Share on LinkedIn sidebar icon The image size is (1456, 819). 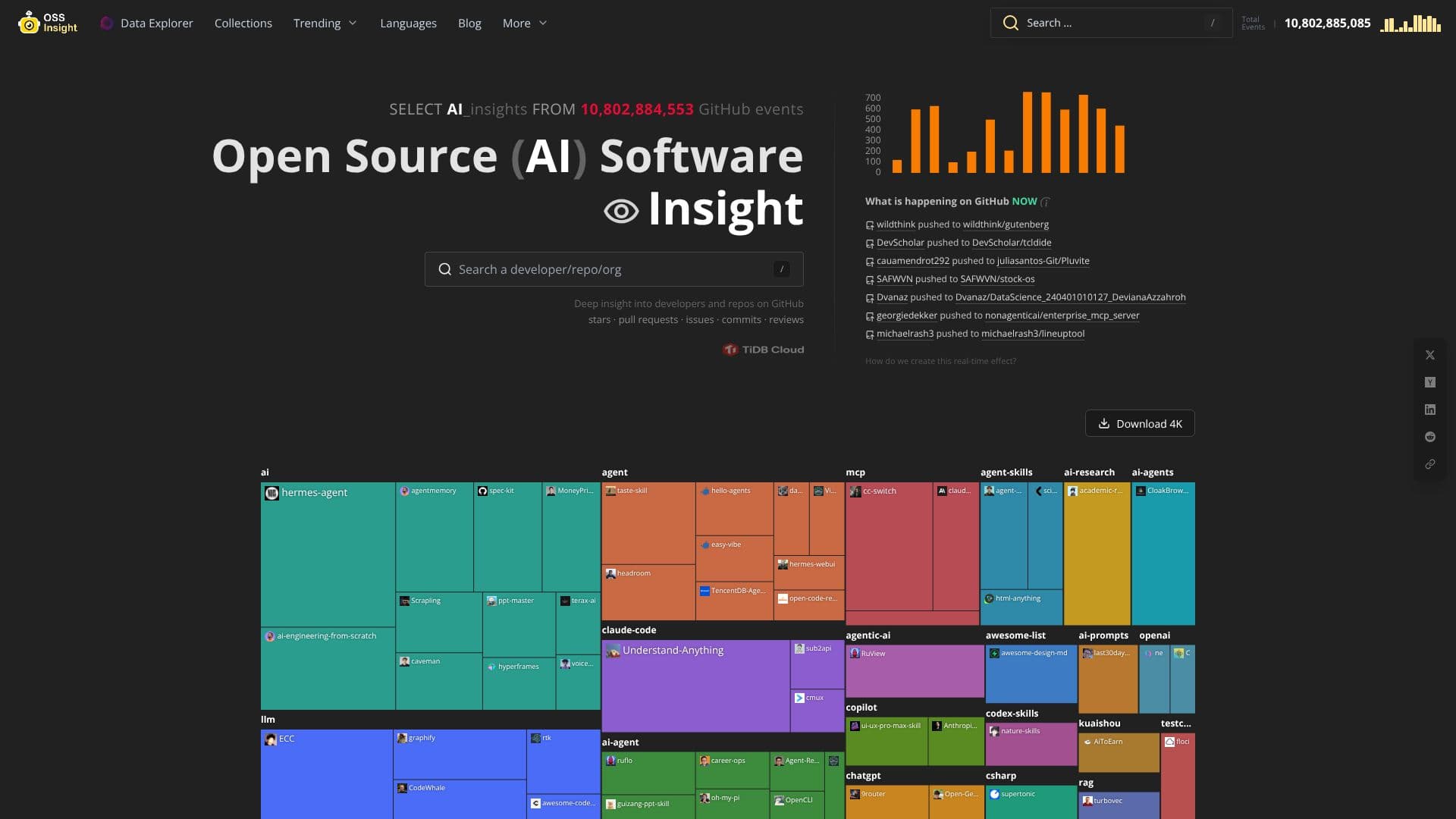point(1430,409)
